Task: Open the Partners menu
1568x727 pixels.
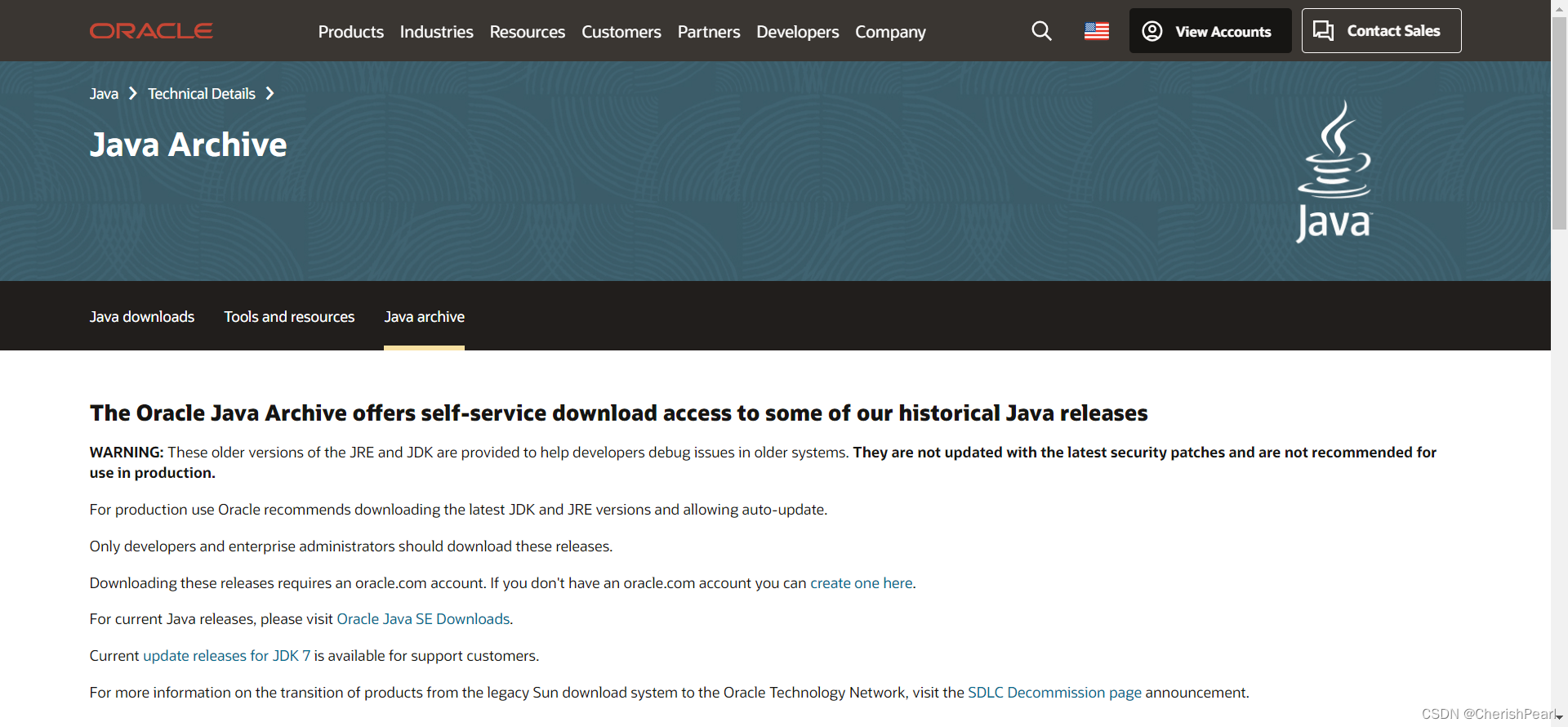Action: (709, 32)
